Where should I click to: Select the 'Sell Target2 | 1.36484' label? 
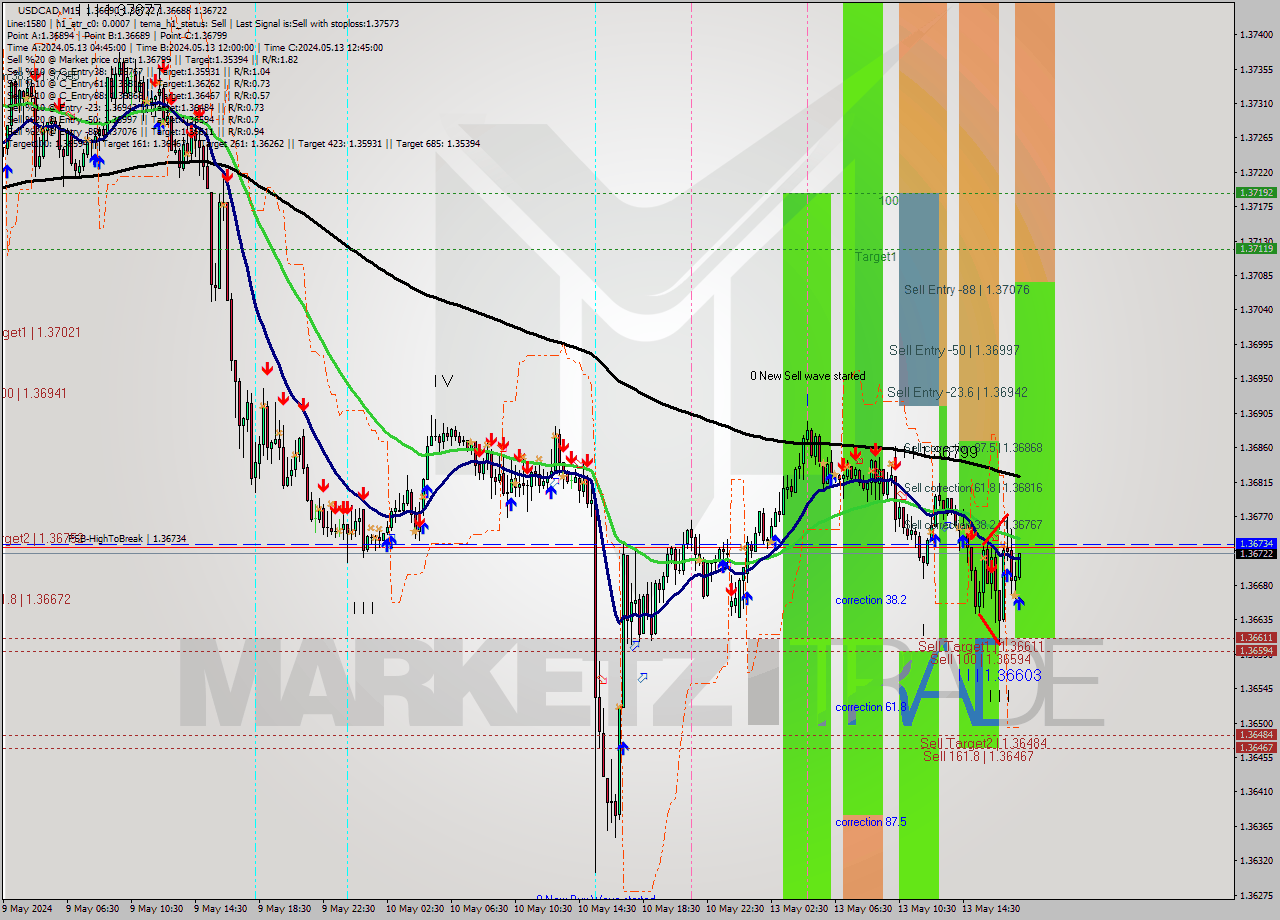click(x=984, y=743)
